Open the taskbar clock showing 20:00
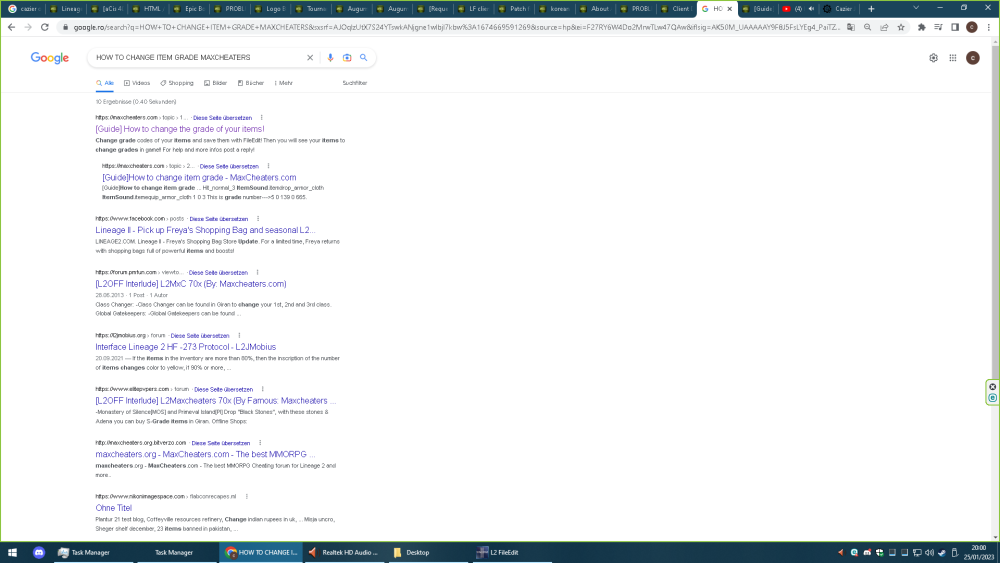Screen dimensions: 1000x563 (x=978, y=553)
